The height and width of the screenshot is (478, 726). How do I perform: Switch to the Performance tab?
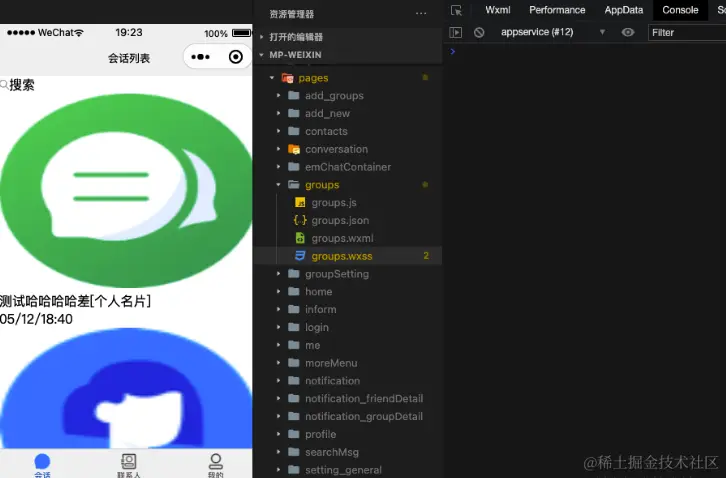[557, 10]
